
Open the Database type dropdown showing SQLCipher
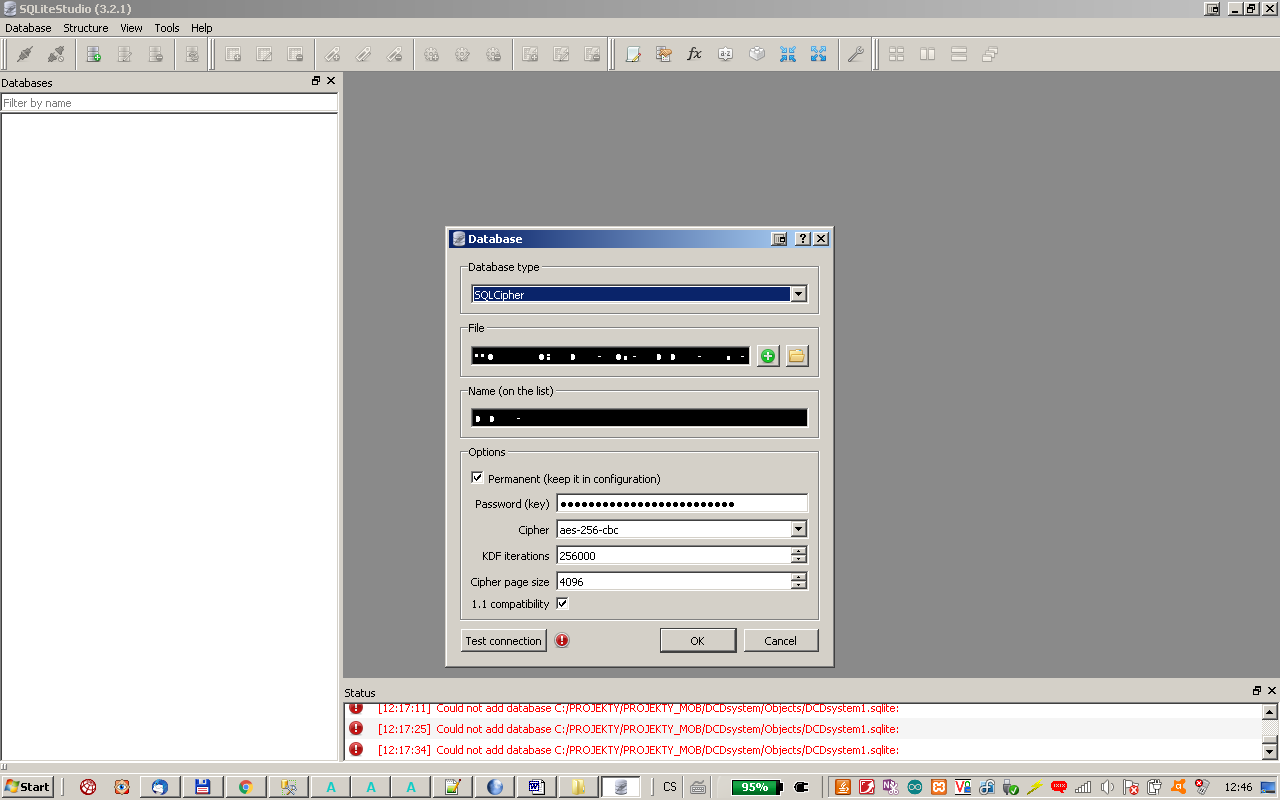639,294
